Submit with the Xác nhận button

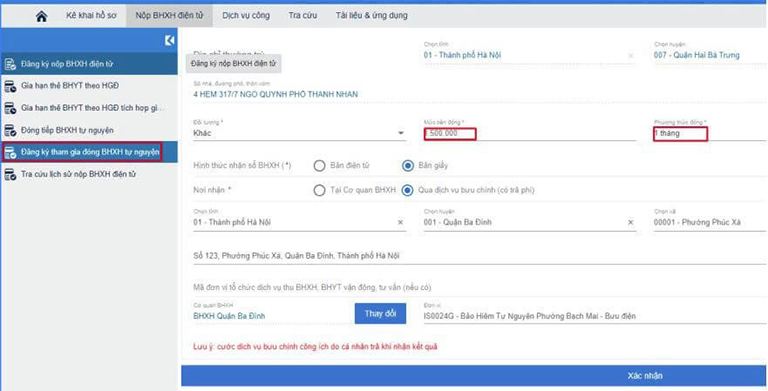474,376
